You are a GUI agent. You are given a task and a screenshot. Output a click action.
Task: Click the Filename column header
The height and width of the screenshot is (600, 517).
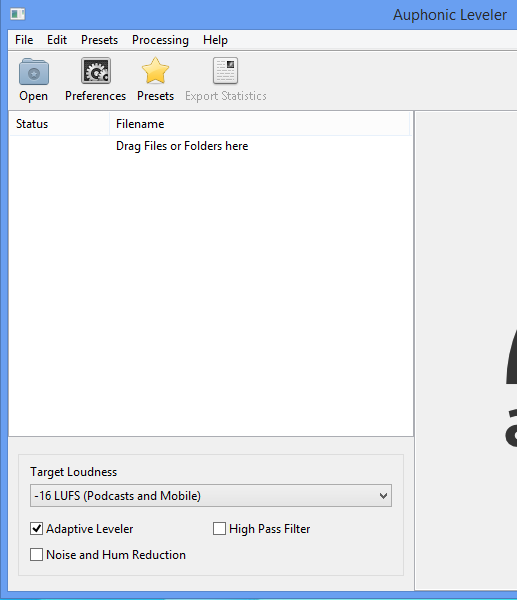point(260,124)
